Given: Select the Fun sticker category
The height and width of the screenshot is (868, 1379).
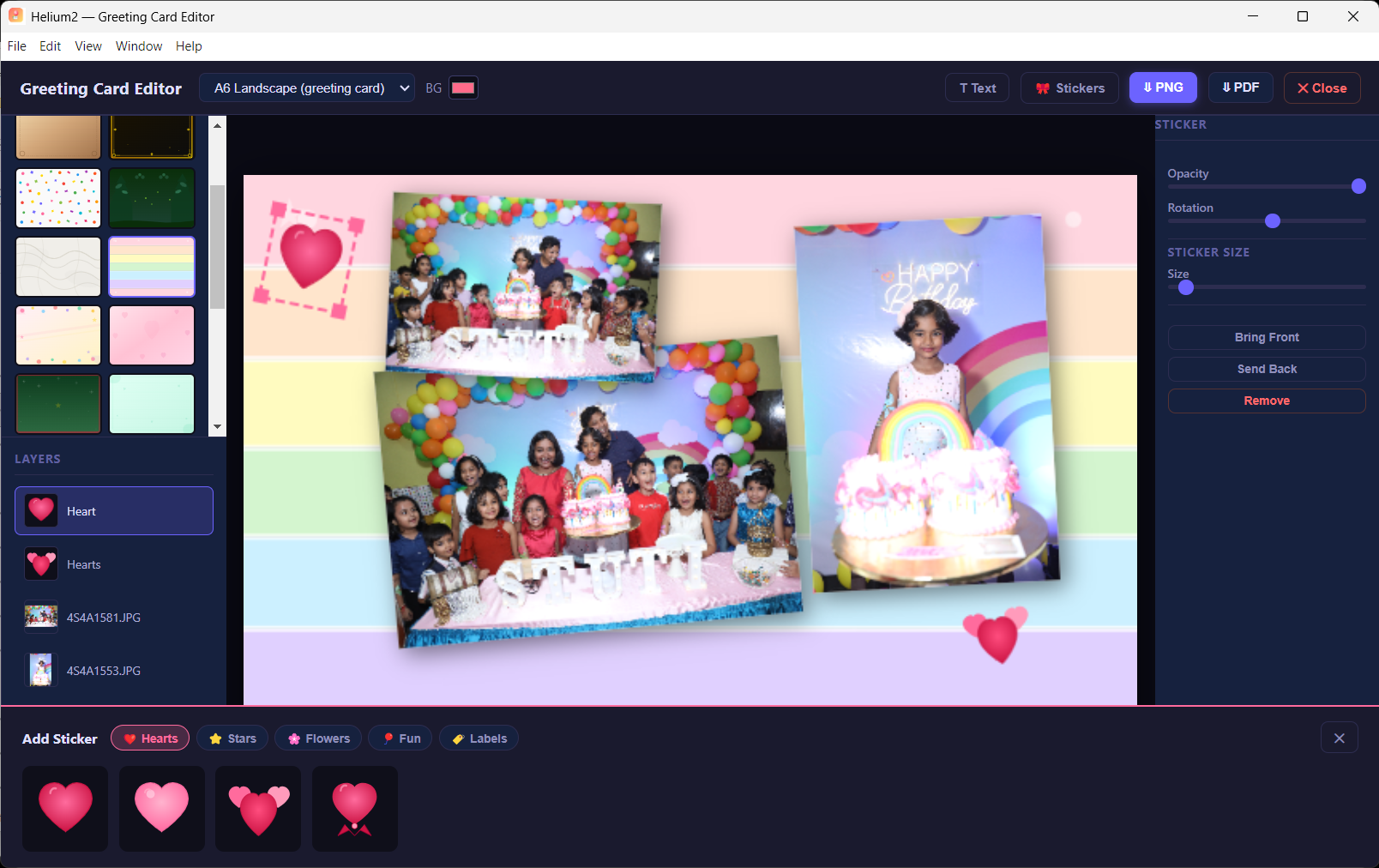Looking at the screenshot, I should 400,738.
